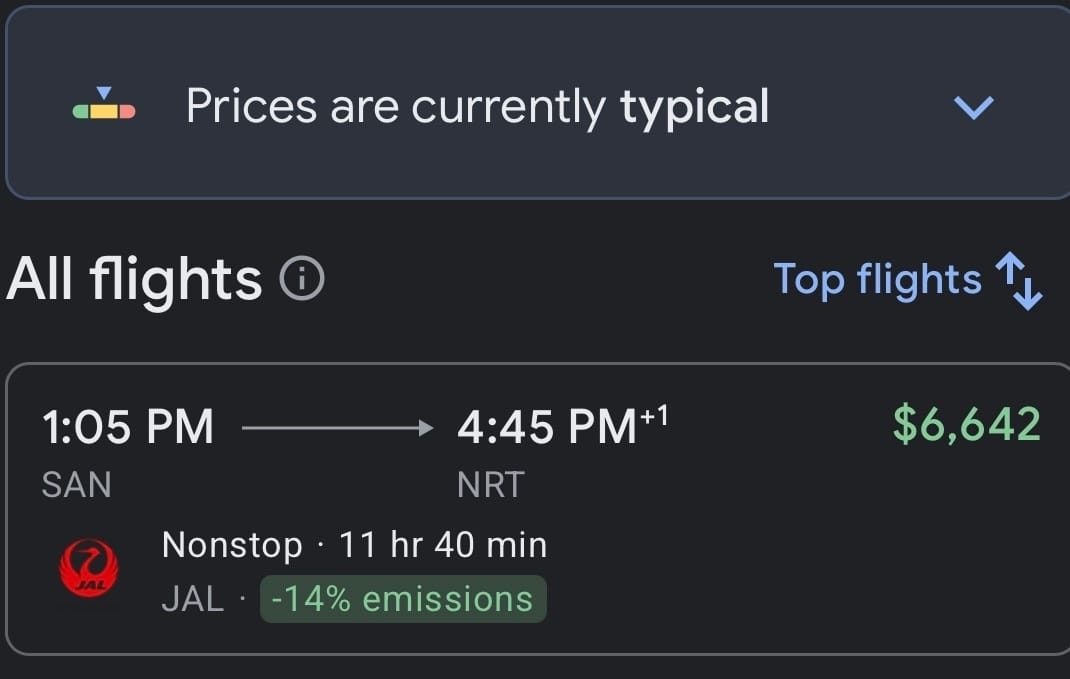Click the JAL airline name text
The height and width of the screenshot is (679, 1070).
pos(192,599)
